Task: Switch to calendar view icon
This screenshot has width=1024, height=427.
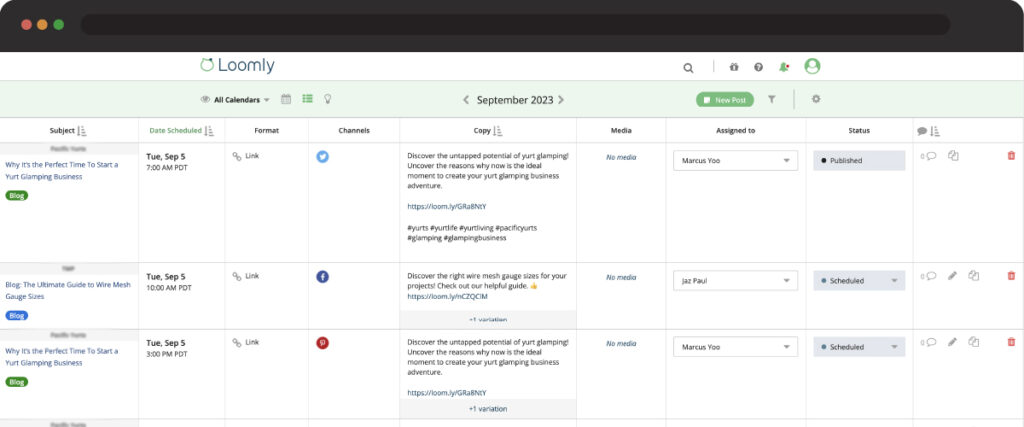Action: click(x=286, y=99)
